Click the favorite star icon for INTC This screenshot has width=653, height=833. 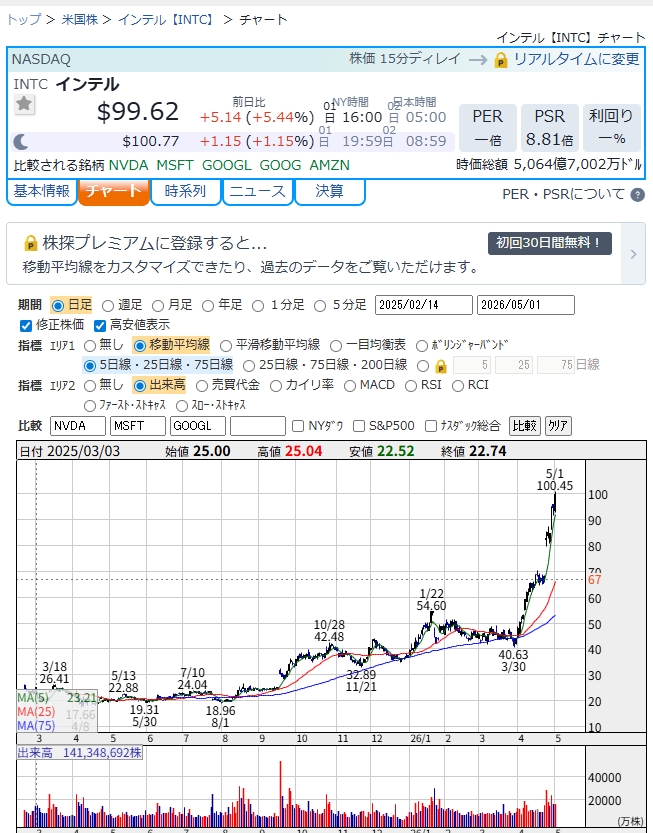click(x=24, y=104)
